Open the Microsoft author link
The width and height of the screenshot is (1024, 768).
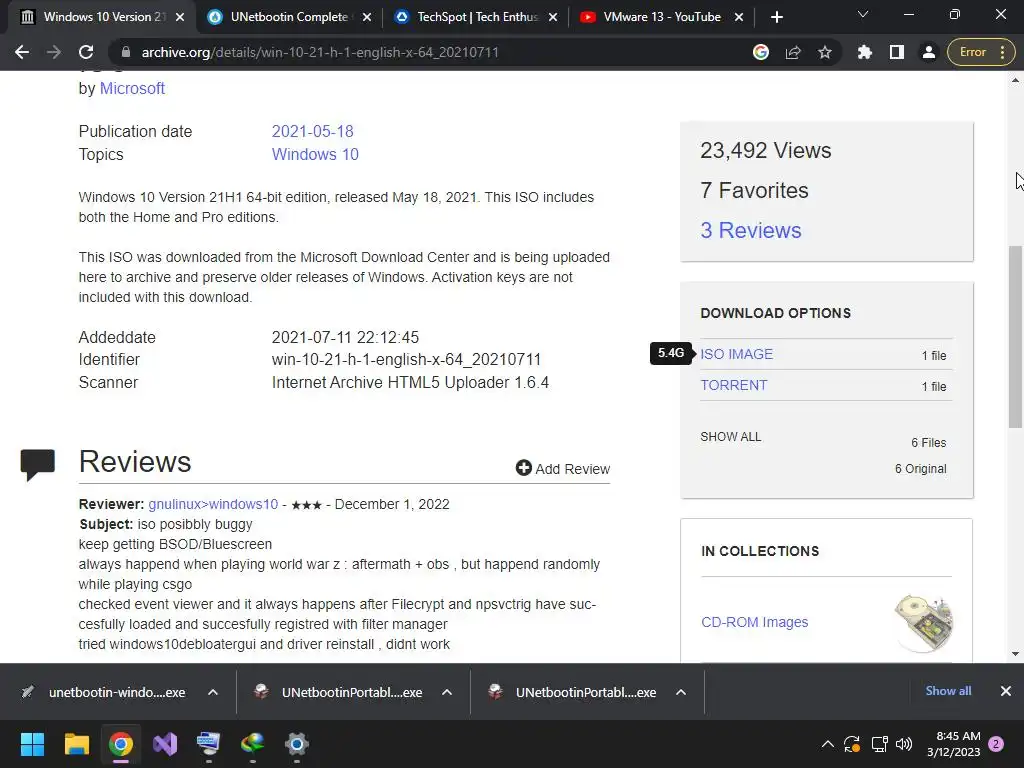tap(132, 88)
